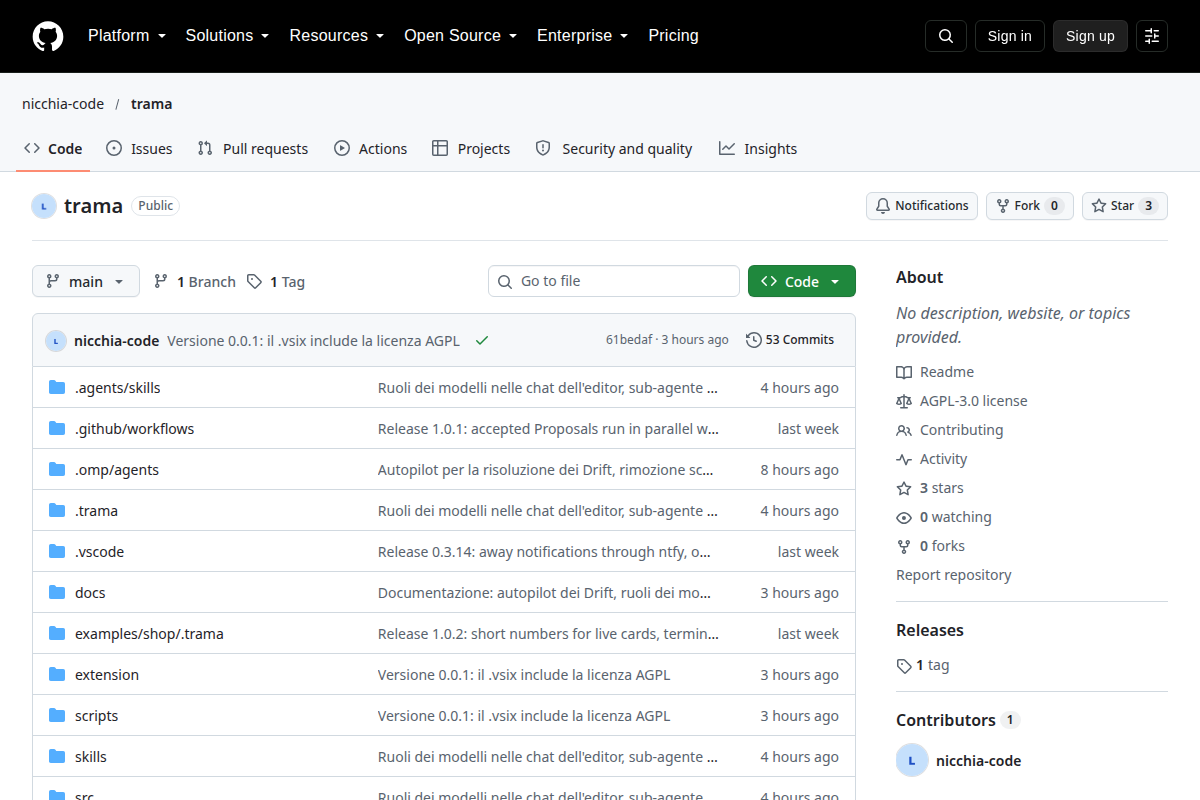Click the people icon next to Contributing
This screenshot has height=800, width=1200.
point(904,430)
